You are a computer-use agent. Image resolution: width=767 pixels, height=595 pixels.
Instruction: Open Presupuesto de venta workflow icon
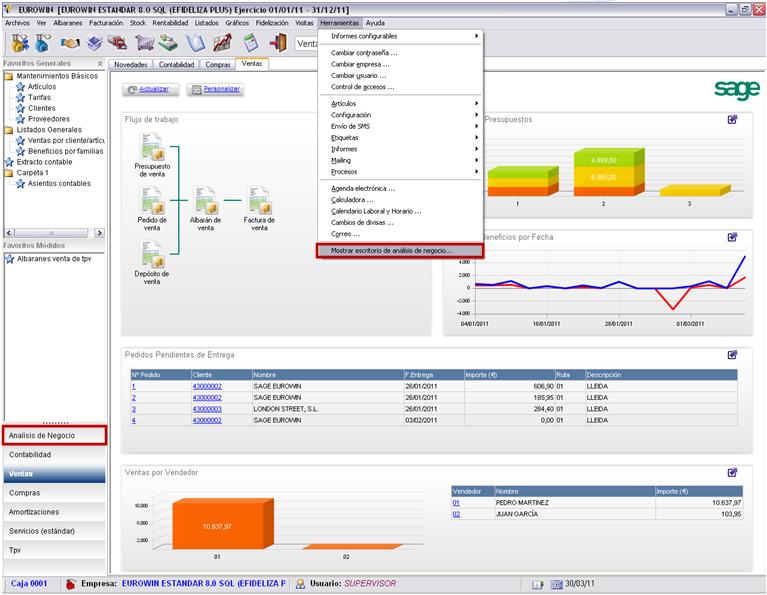(x=152, y=147)
